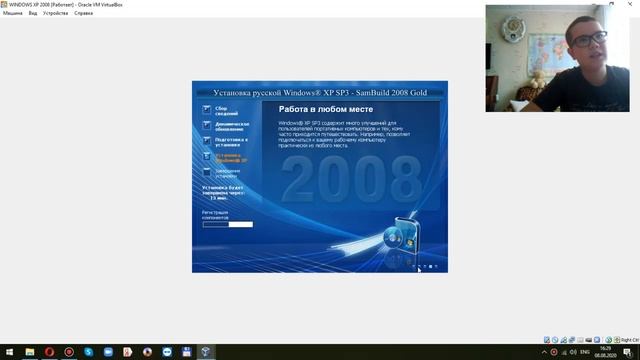Click the Right Ctrl host key label
This screenshot has height=360, width=640.
pos(630,340)
